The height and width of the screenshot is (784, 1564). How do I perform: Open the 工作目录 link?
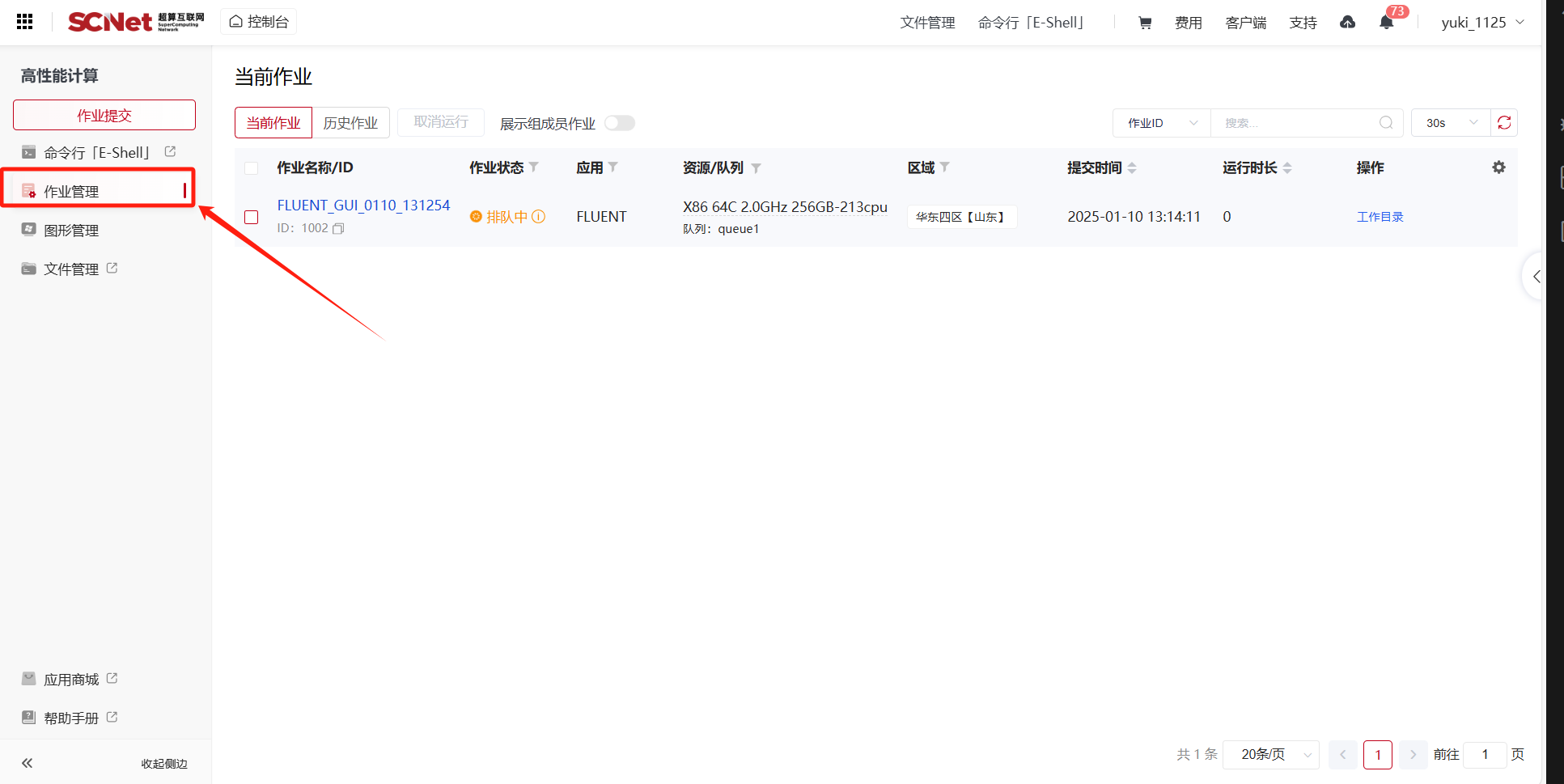click(1380, 217)
